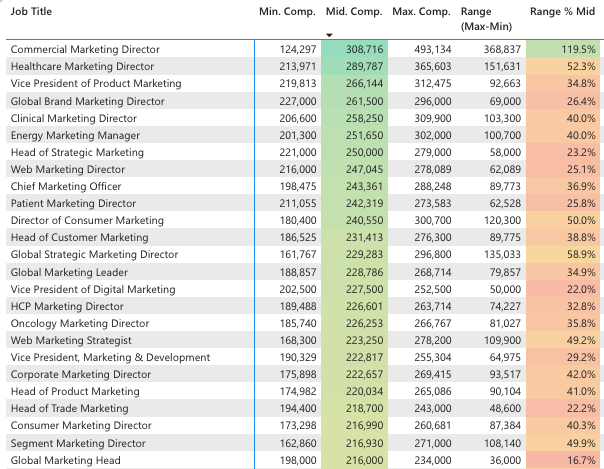The image size is (604, 469).
Task: Click Range value 109,900
Action: (x=502, y=340)
